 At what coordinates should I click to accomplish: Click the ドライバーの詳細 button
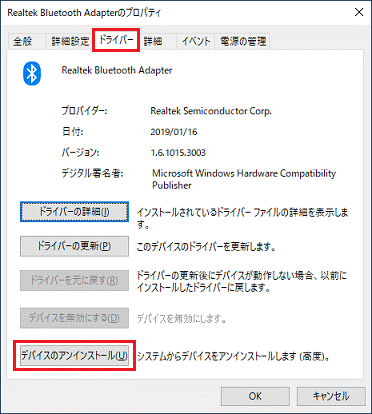click(x=74, y=212)
